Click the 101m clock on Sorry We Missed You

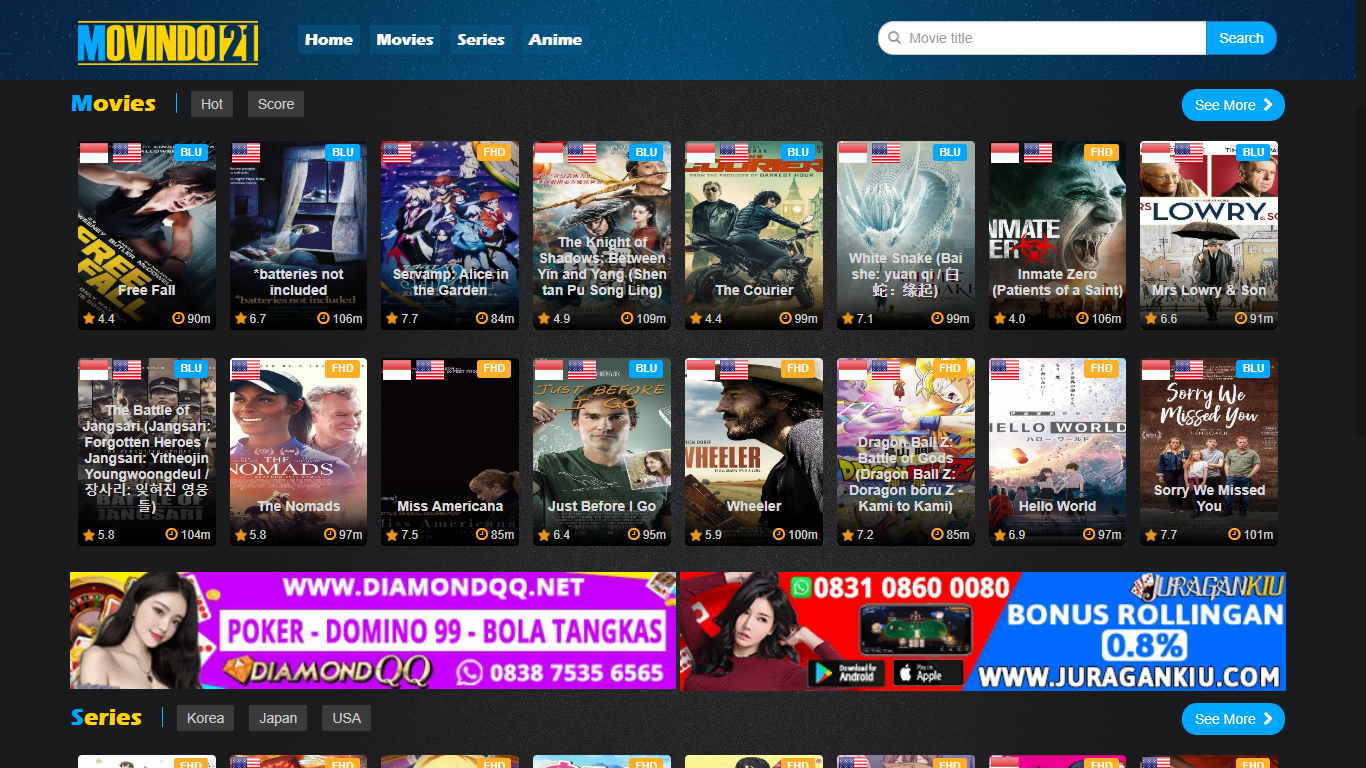pos(1251,535)
